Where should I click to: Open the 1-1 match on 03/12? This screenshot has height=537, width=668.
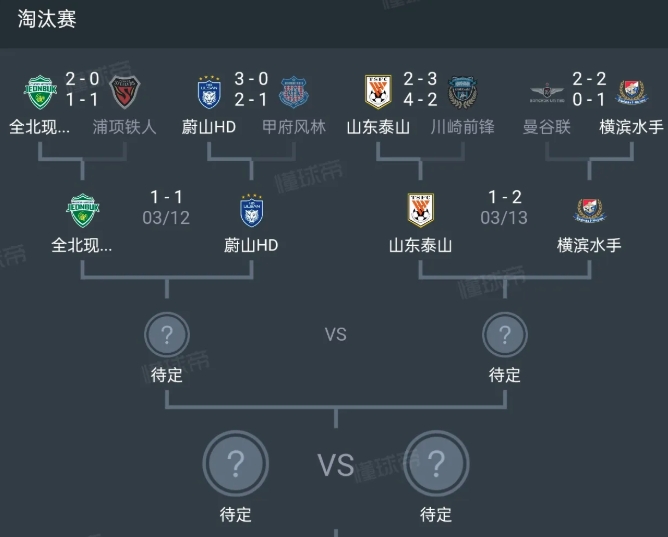pyautogui.click(x=166, y=207)
